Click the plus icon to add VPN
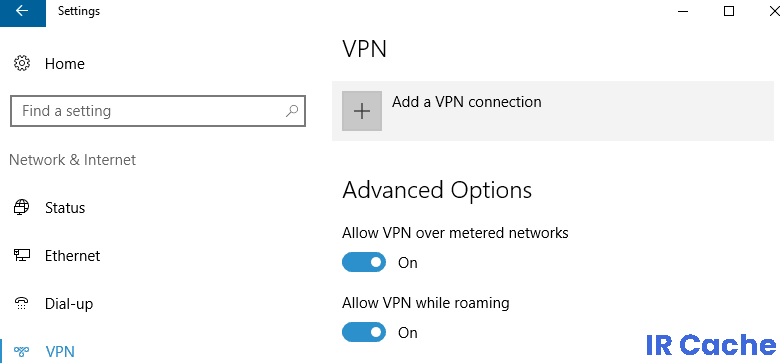Screen dimensions: 784x364 point(362,111)
